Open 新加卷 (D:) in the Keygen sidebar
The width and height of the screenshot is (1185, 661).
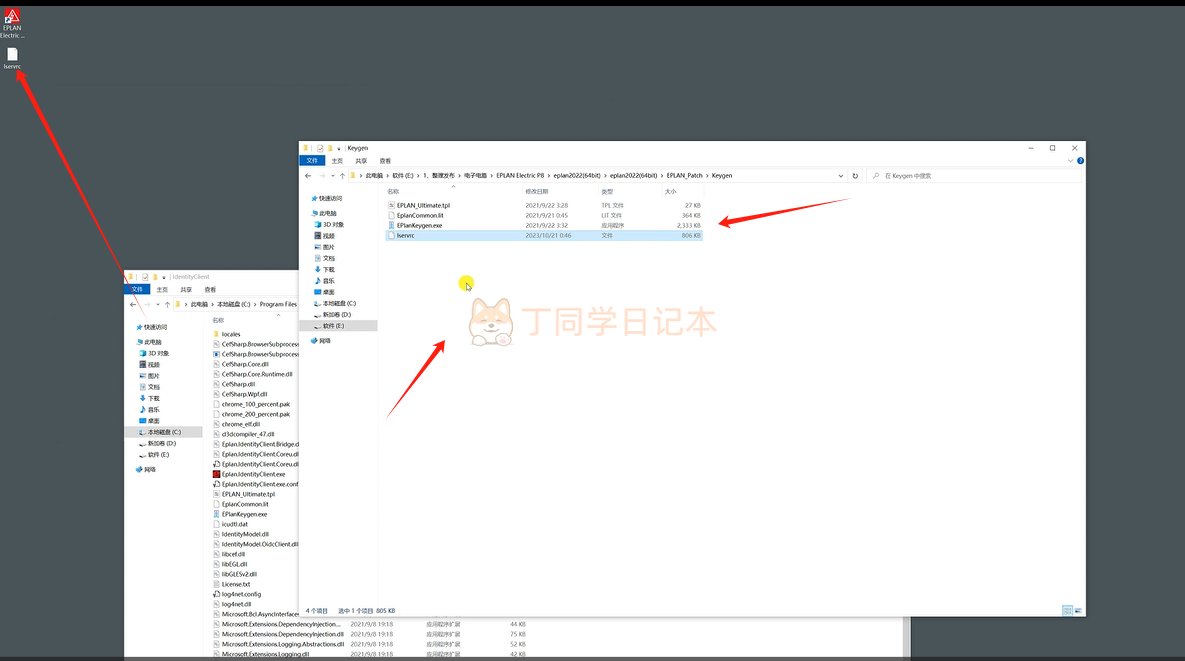pyautogui.click(x=336, y=315)
